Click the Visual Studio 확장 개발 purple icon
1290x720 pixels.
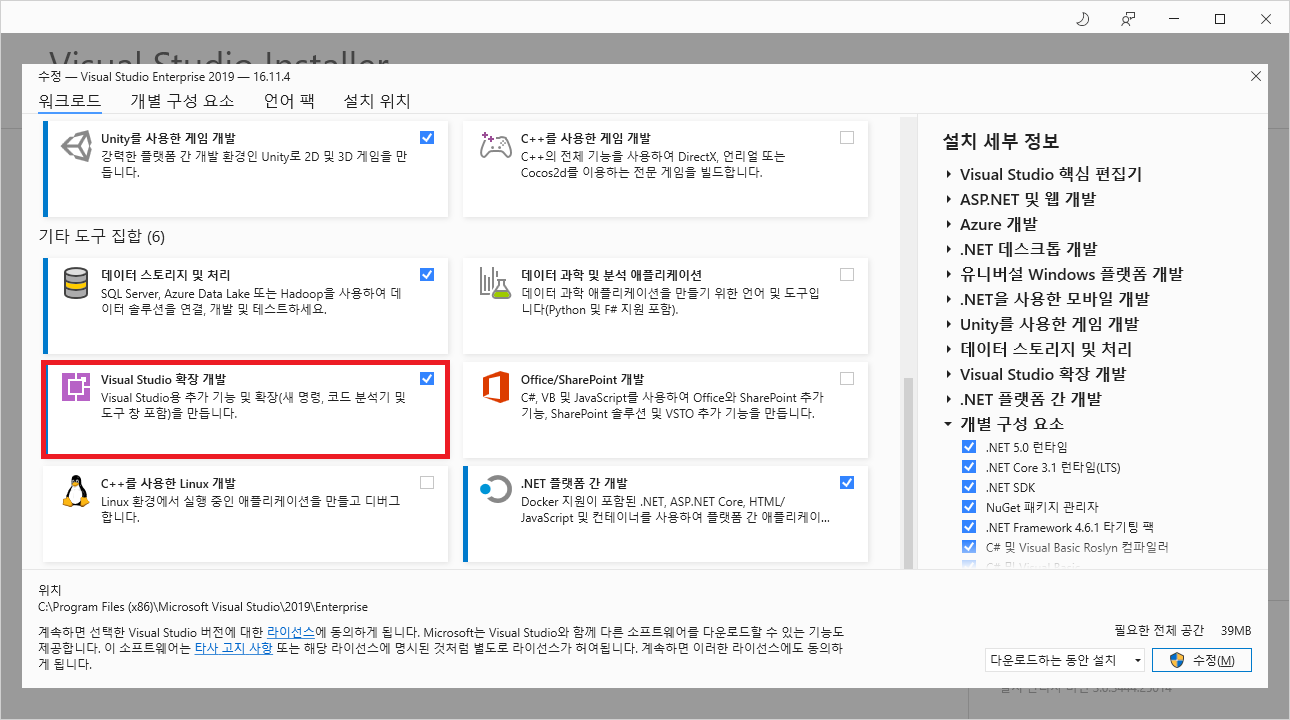coord(76,388)
